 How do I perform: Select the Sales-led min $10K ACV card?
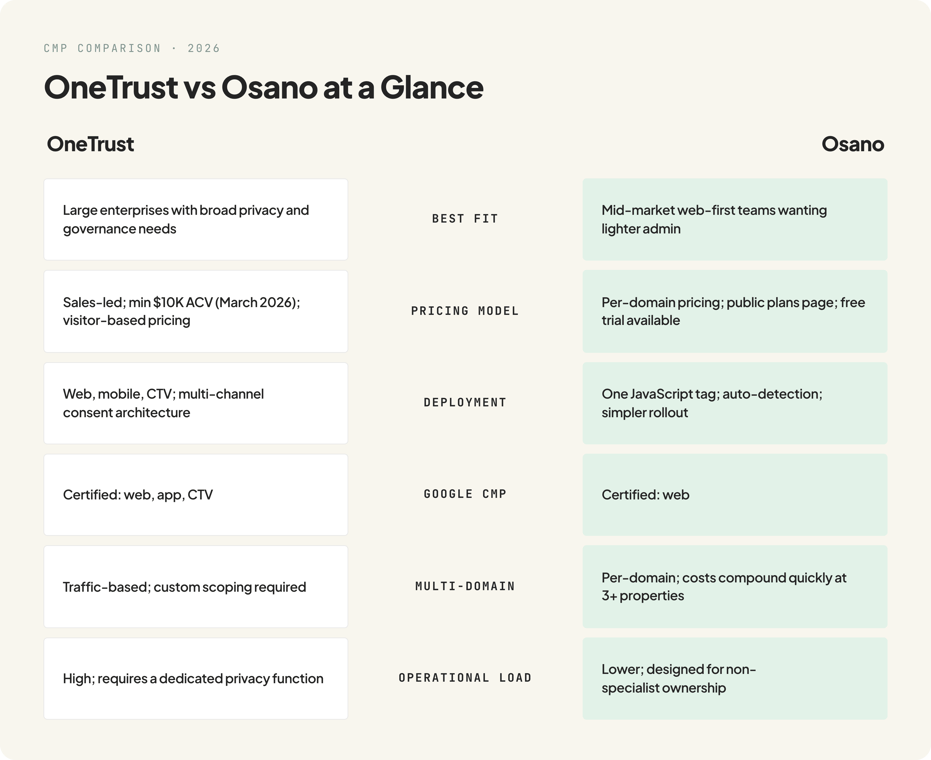pyautogui.click(x=196, y=311)
